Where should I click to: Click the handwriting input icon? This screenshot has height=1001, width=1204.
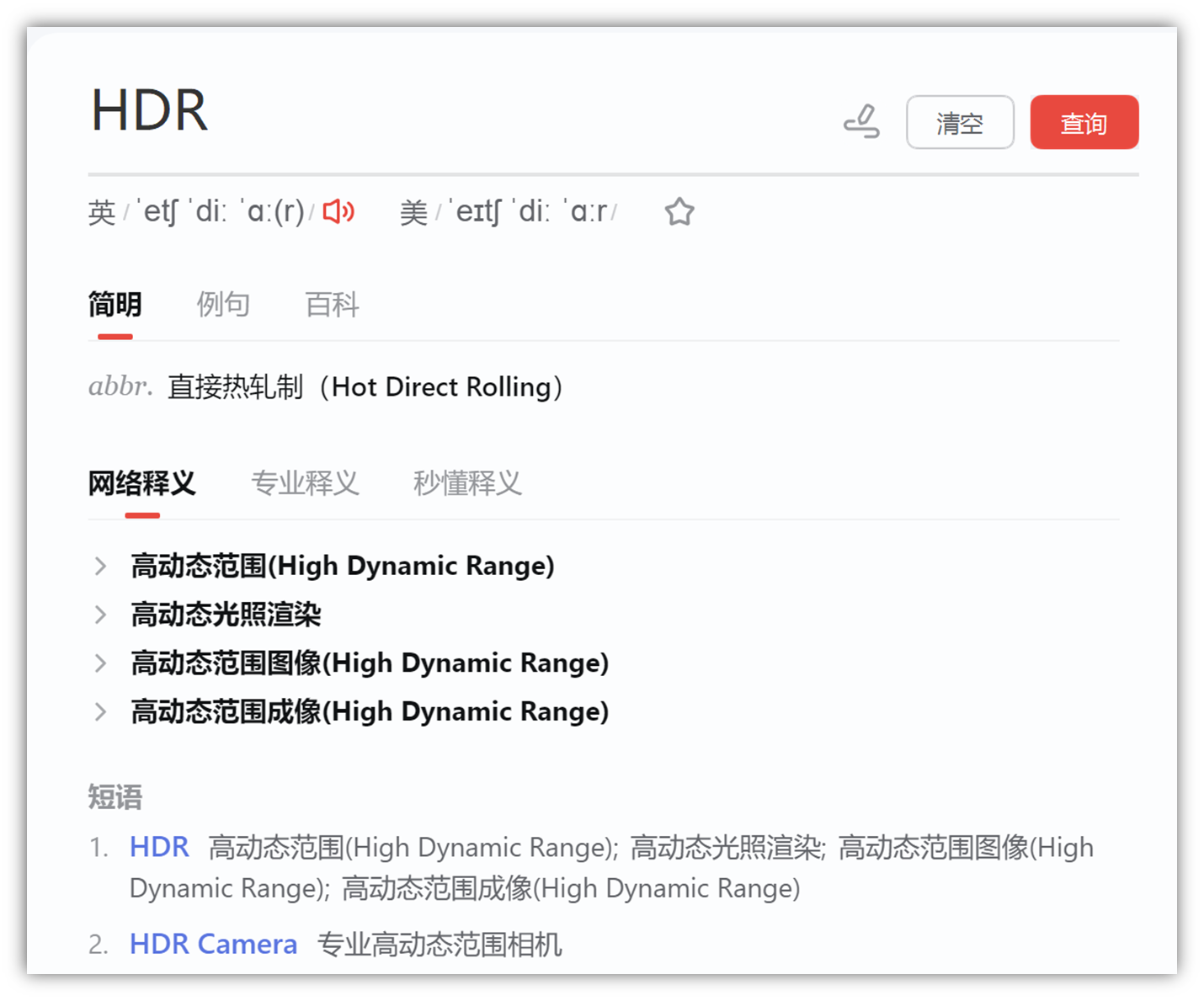[x=861, y=122]
